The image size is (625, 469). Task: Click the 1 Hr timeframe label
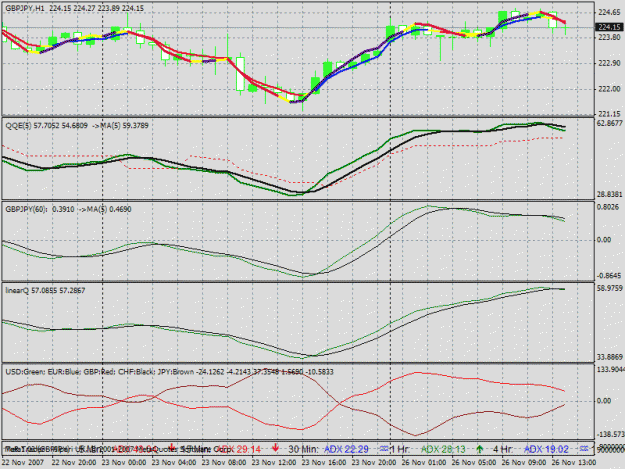(x=400, y=449)
